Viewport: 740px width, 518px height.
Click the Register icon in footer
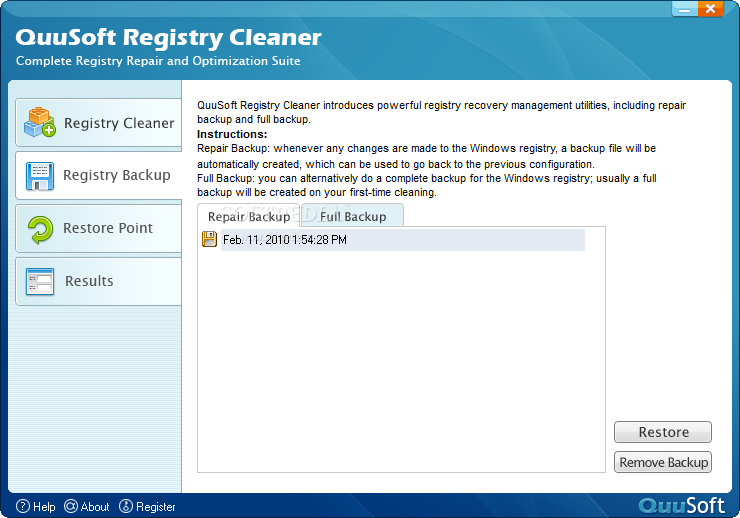pos(126,506)
